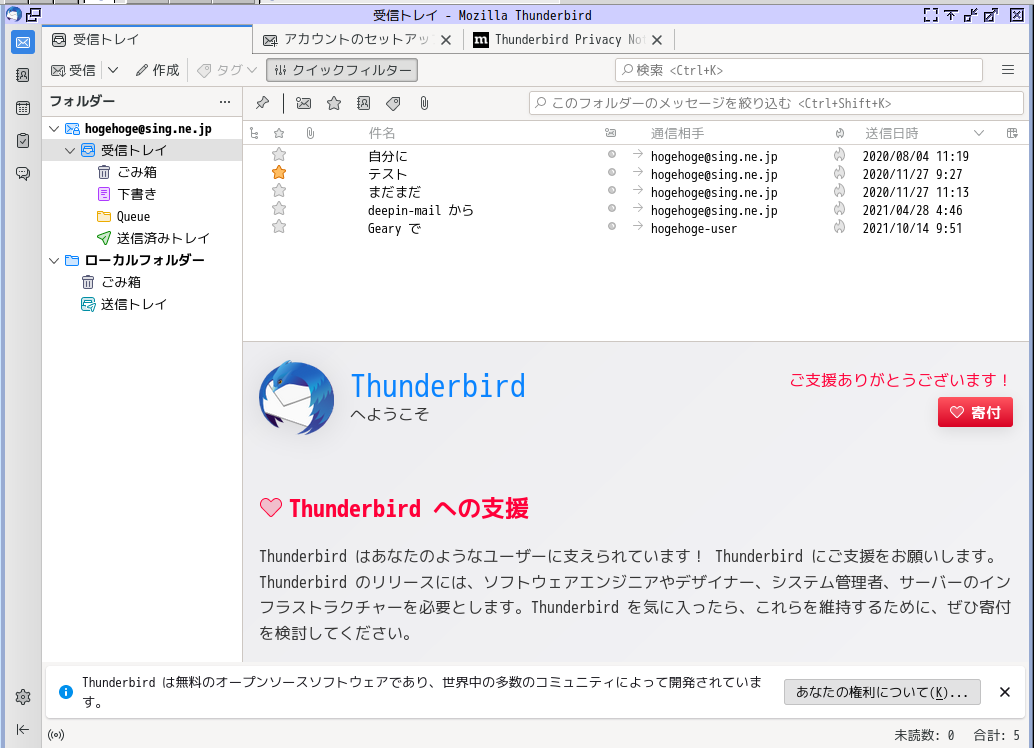Open the column picker icon
This screenshot has height=748, width=1034.
1012,133
